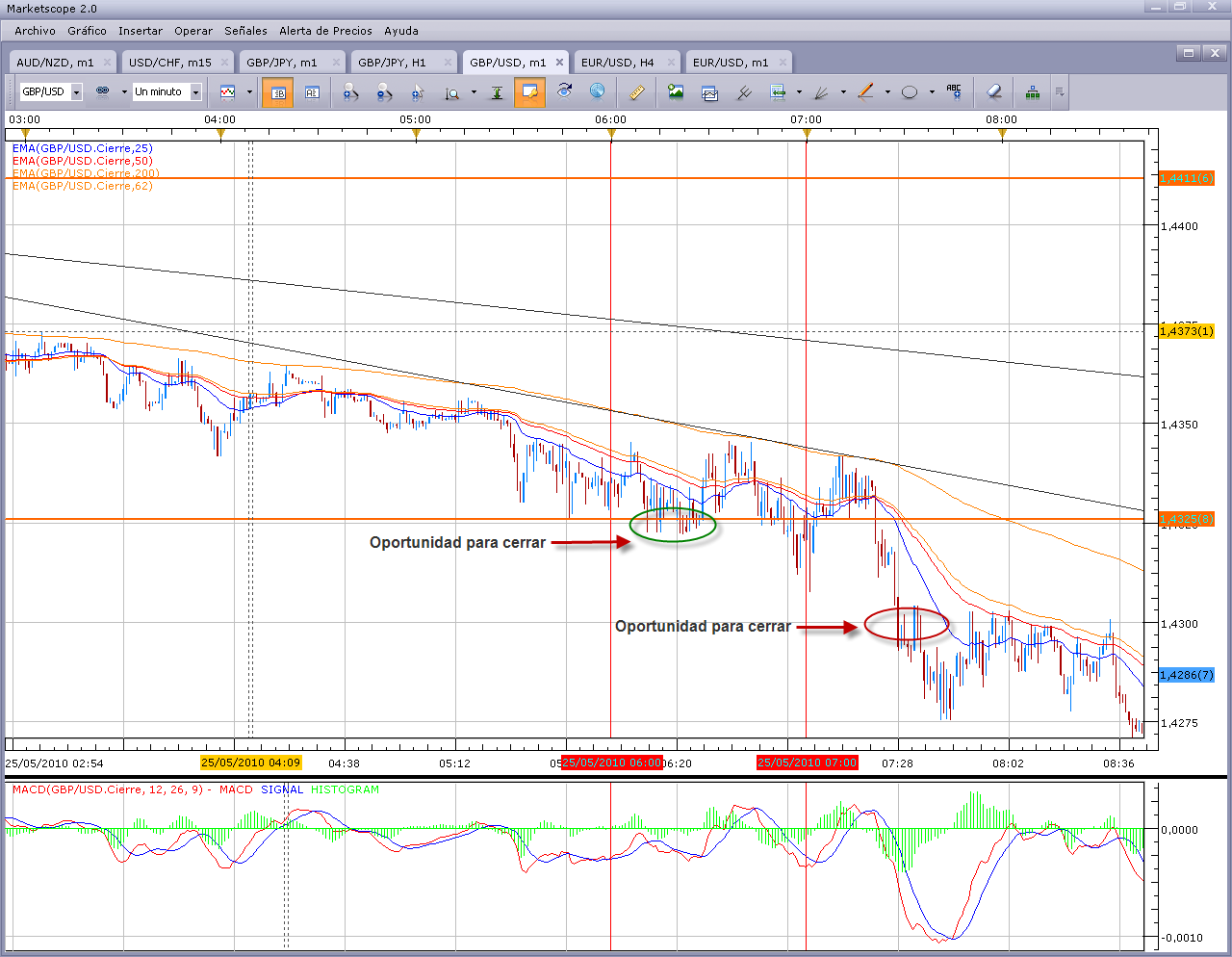Image resolution: width=1232 pixels, height=957 pixels.
Task: Open the Alerta de Precios menu
Action: tap(326, 31)
